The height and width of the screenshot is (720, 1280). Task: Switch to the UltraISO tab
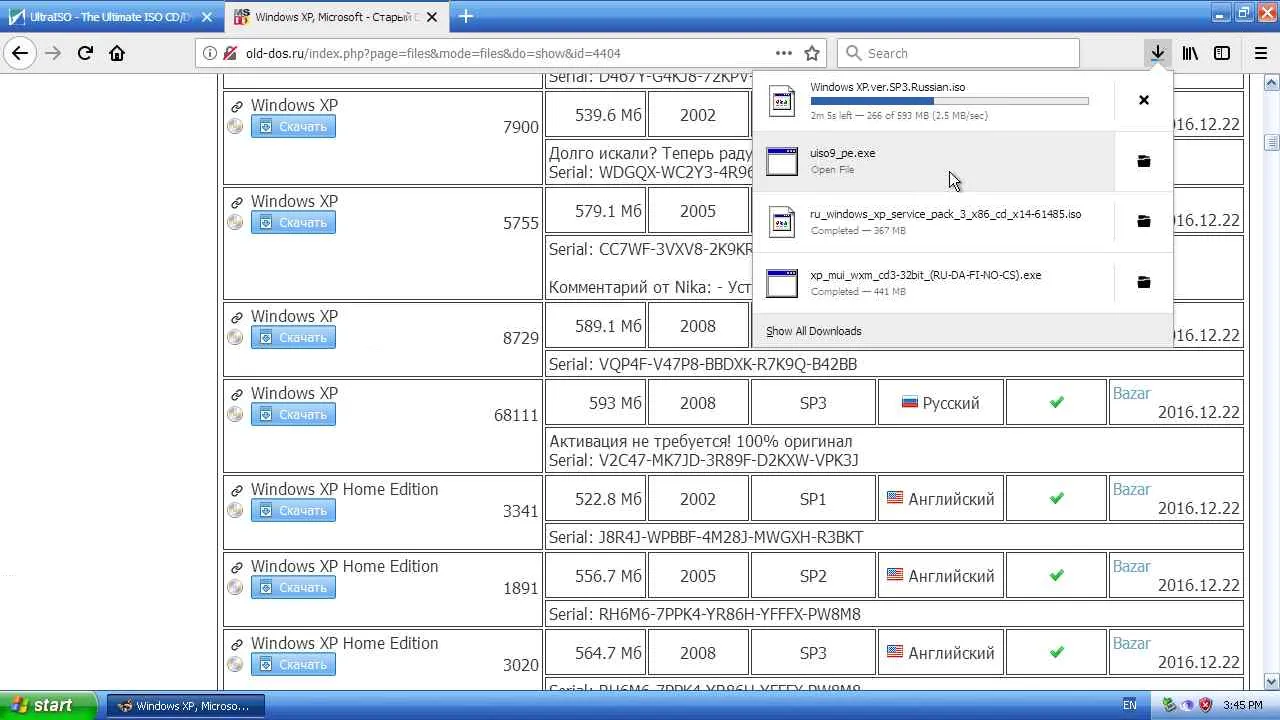[112, 17]
